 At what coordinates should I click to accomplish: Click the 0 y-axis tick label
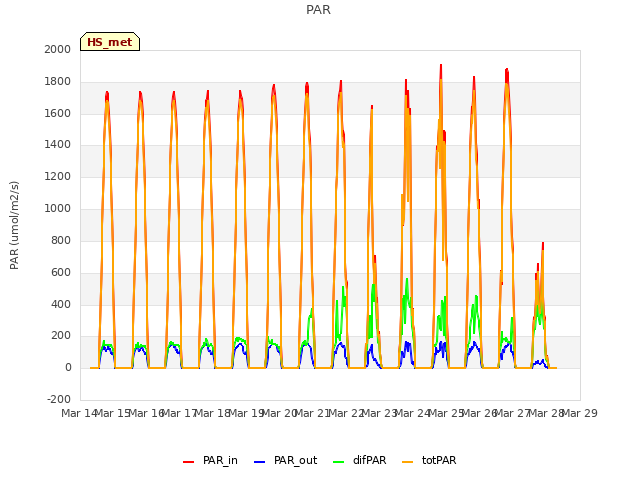pyautogui.click(x=68, y=368)
